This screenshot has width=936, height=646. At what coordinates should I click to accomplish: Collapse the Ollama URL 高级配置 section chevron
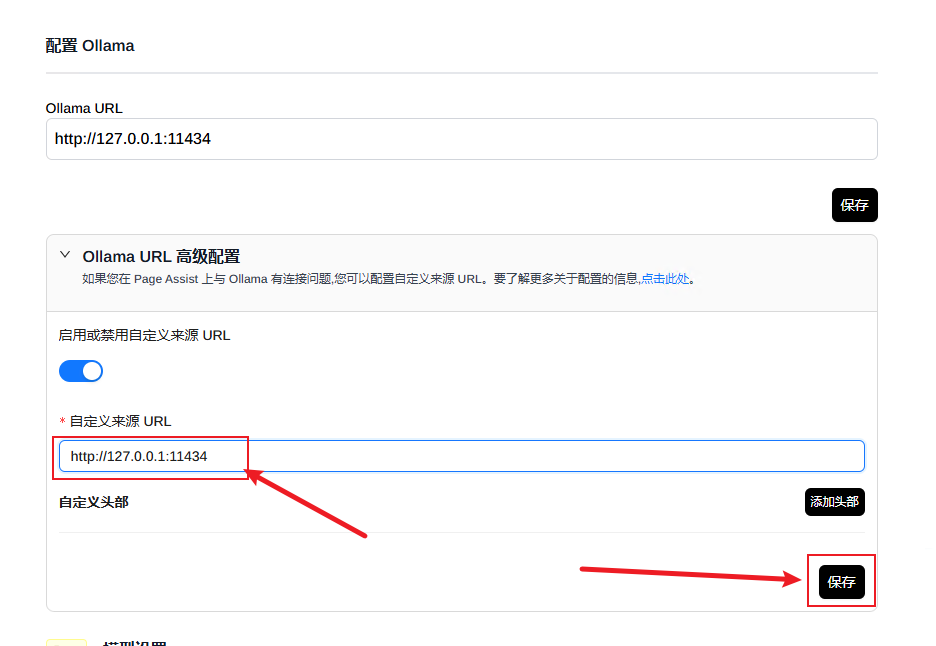pos(65,255)
